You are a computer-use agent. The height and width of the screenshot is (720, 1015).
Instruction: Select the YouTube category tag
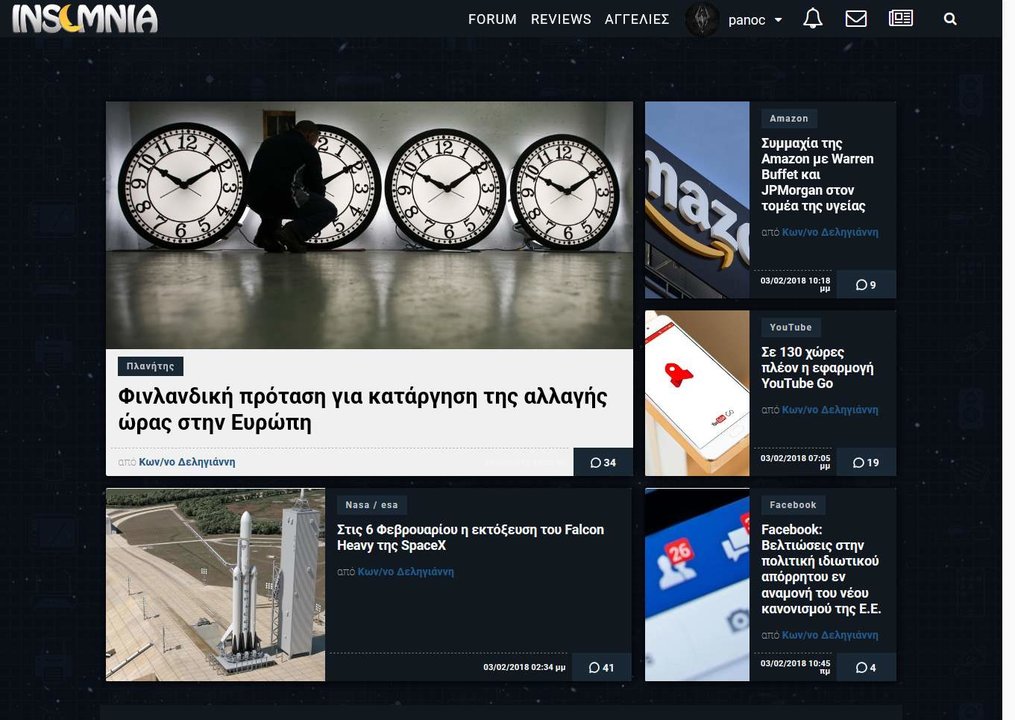tap(791, 327)
